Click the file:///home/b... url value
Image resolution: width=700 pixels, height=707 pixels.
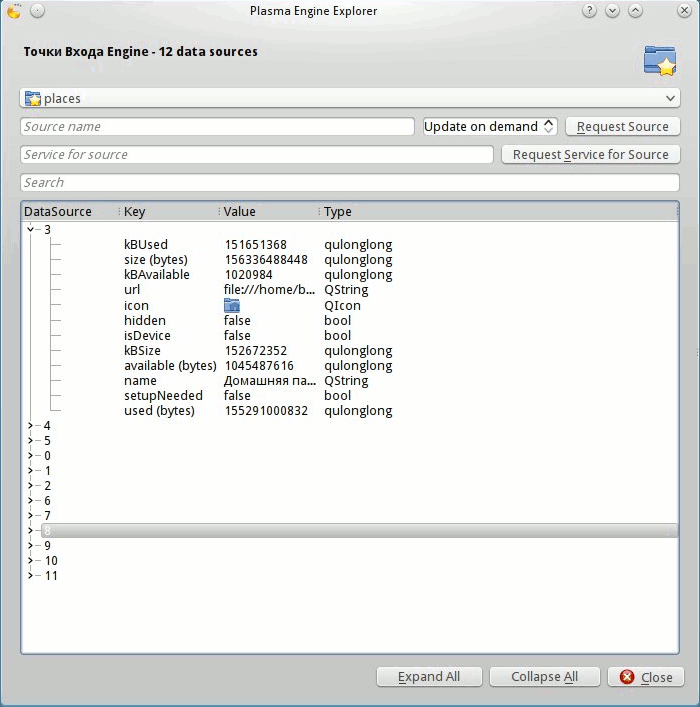pyautogui.click(x=269, y=289)
